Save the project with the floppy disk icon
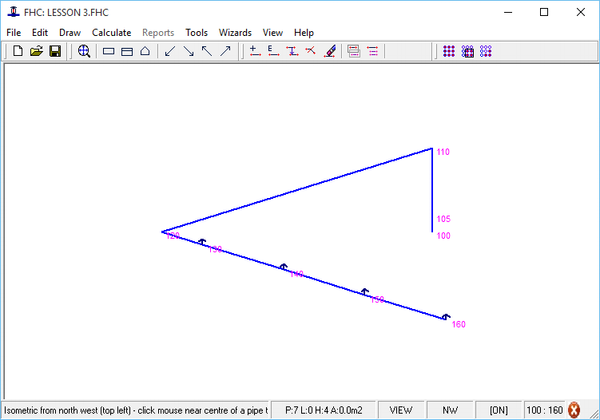The height and width of the screenshot is (420, 600). (x=56, y=51)
